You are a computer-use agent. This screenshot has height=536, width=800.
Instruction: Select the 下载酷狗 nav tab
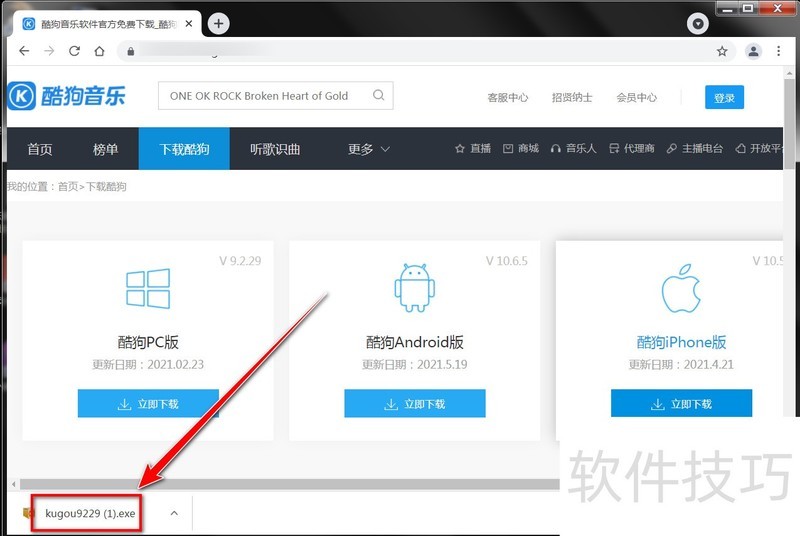(x=184, y=148)
